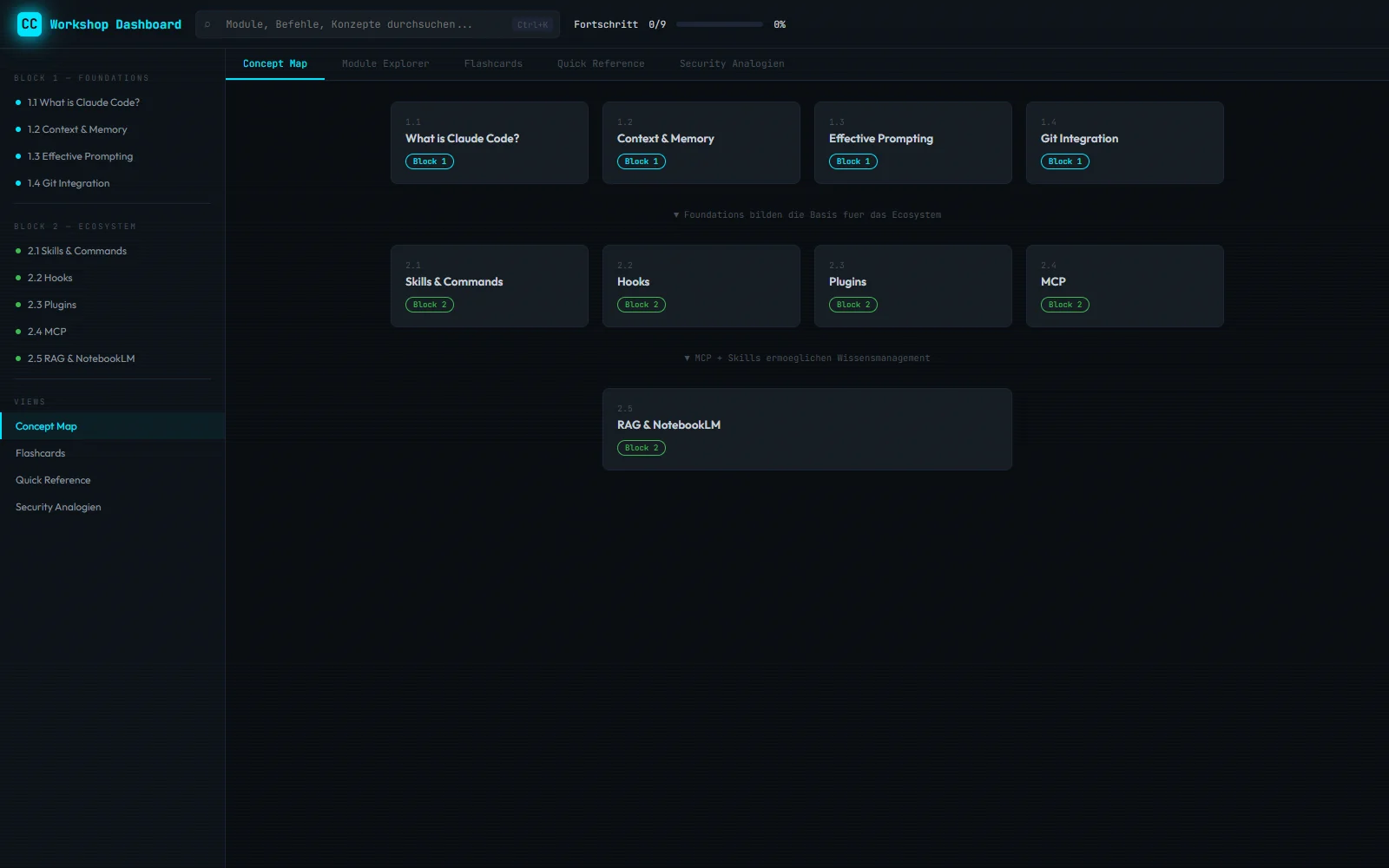This screenshot has width=1389, height=868.
Task: Open the RAG & NotebookLM card
Action: [807, 429]
